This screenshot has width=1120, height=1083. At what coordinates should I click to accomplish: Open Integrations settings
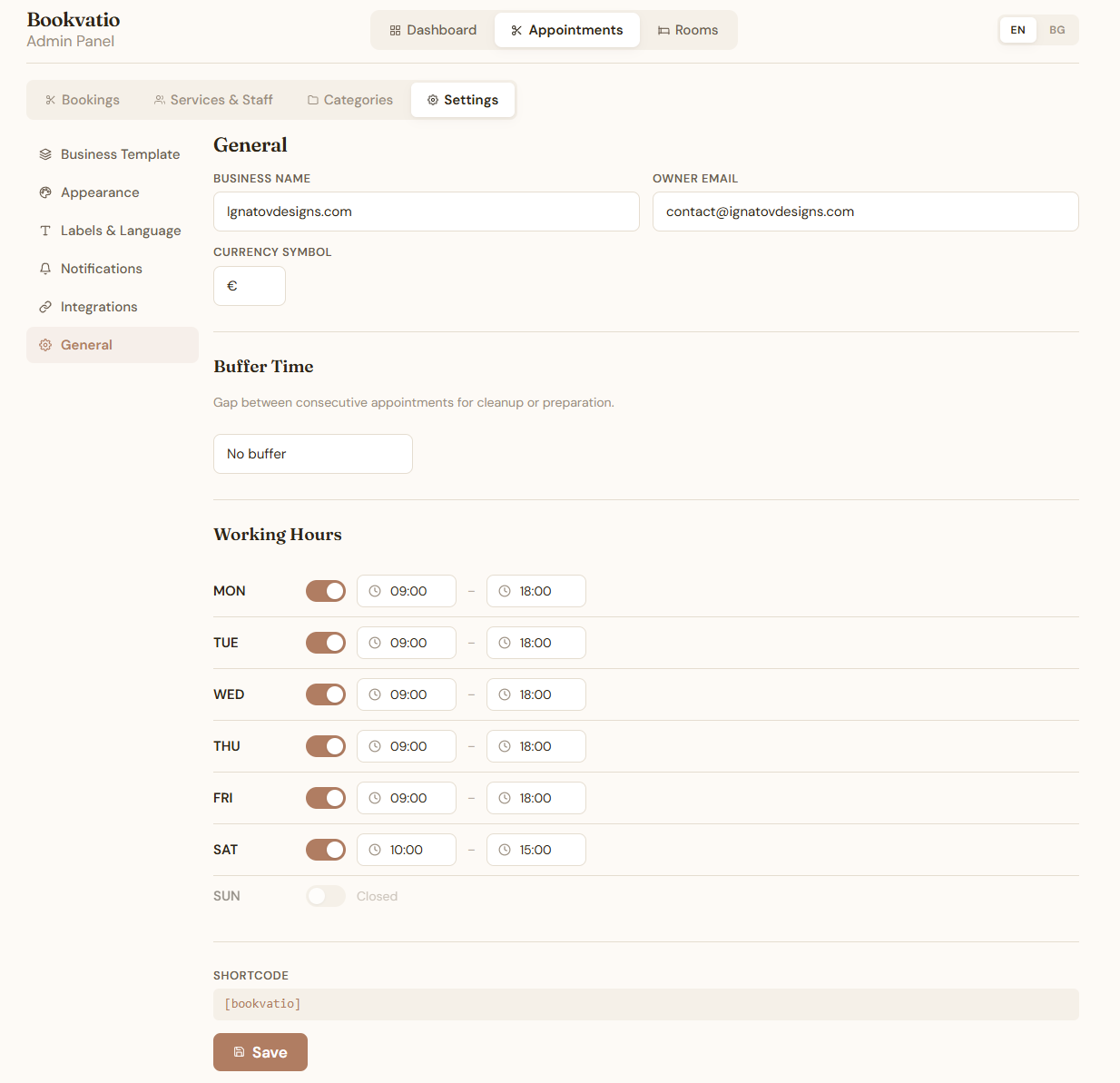coord(113,307)
